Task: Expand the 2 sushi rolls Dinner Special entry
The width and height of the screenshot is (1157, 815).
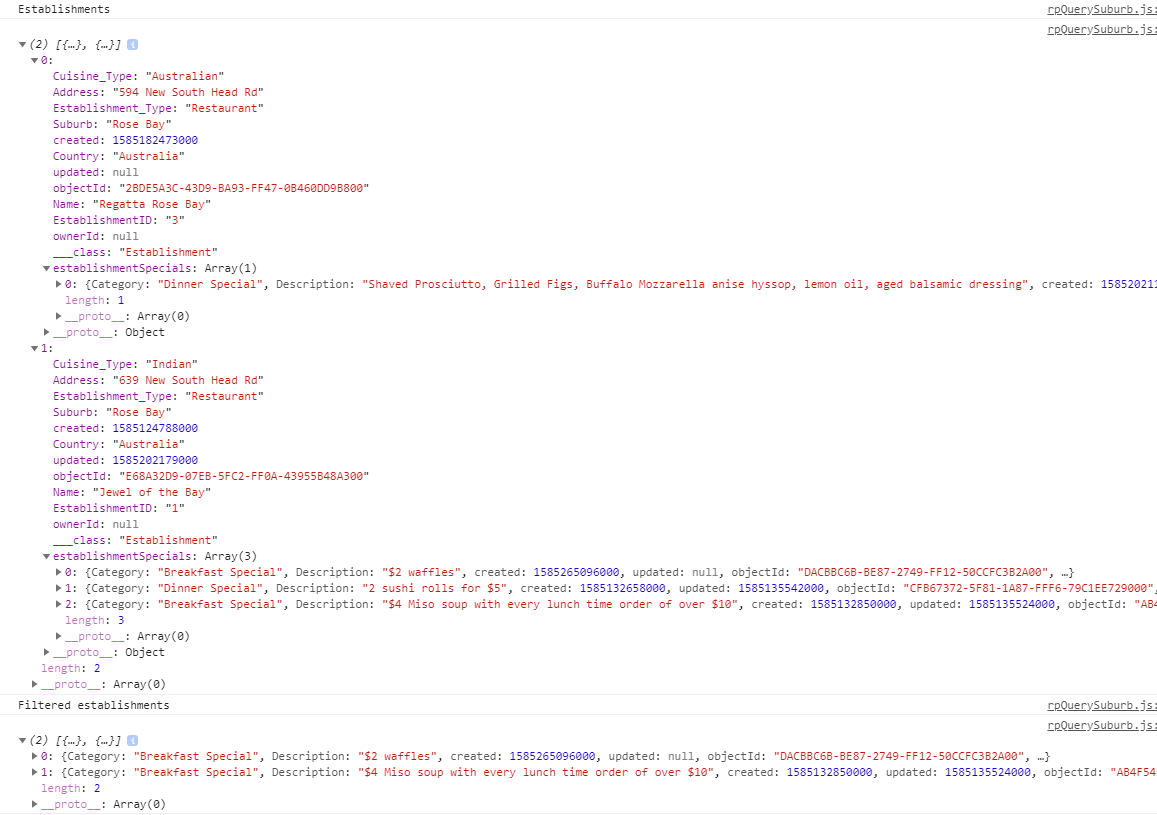Action: [57, 587]
